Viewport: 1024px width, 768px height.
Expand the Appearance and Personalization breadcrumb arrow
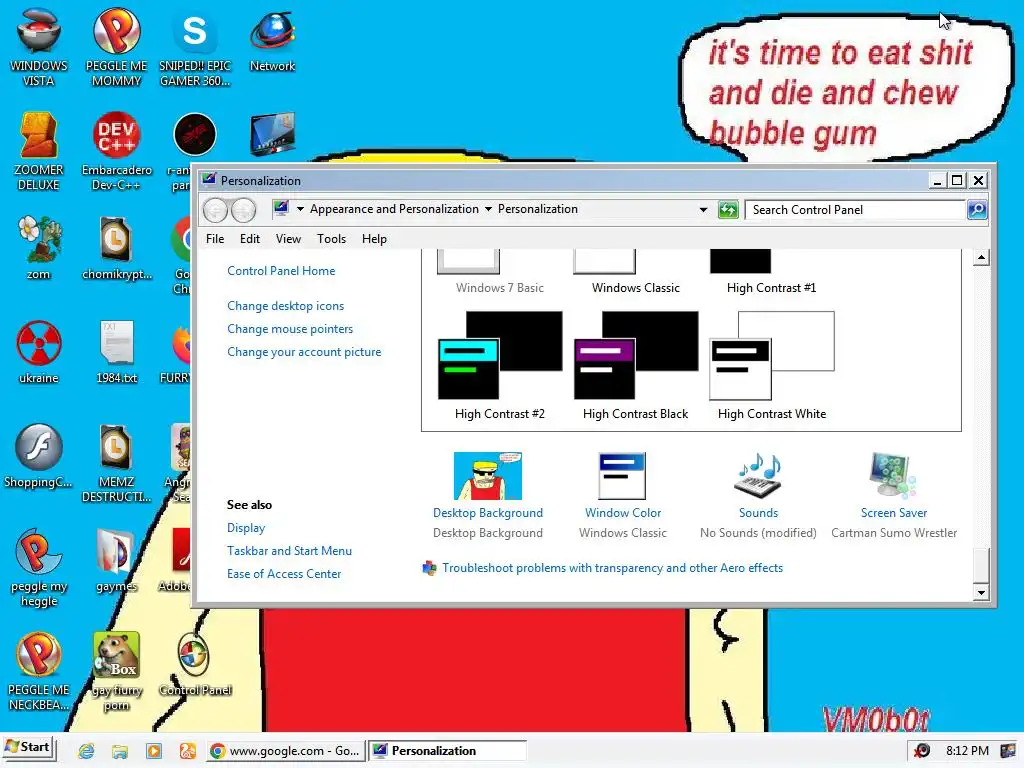point(488,209)
